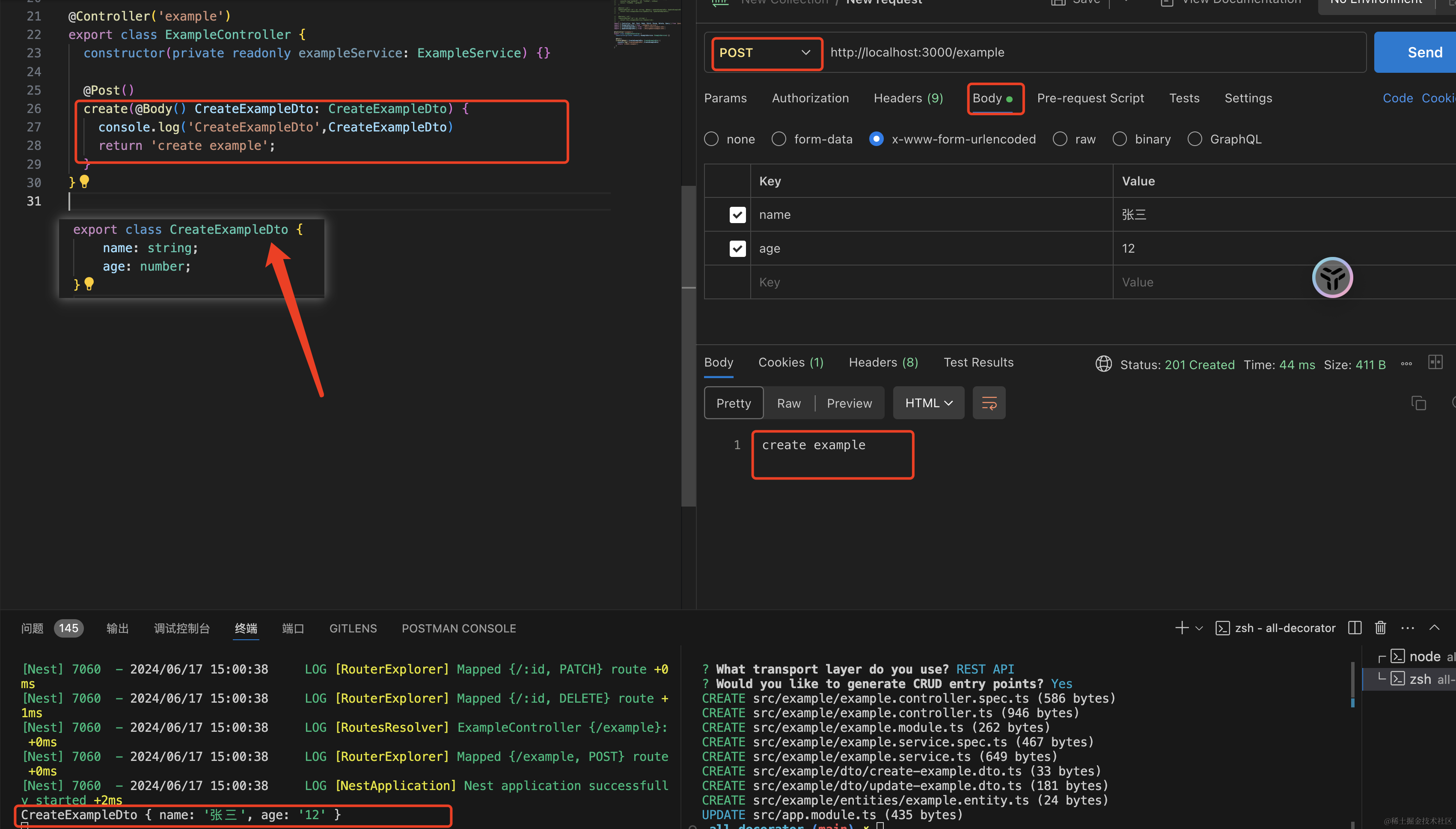Image resolution: width=1456 pixels, height=829 pixels.
Task: Click the floating round assistant icon
Action: tap(1332, 278)
